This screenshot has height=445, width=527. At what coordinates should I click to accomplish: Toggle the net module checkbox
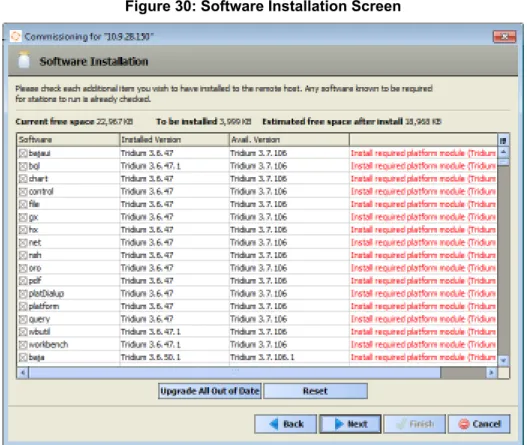click(23, 243)
